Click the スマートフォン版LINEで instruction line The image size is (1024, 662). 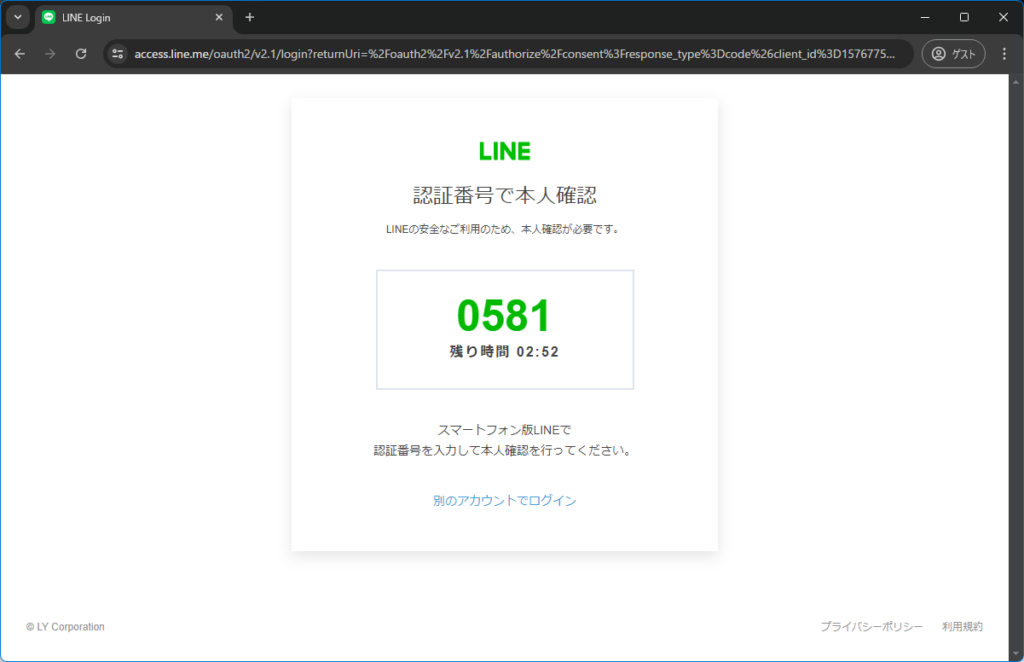point(504,430)
